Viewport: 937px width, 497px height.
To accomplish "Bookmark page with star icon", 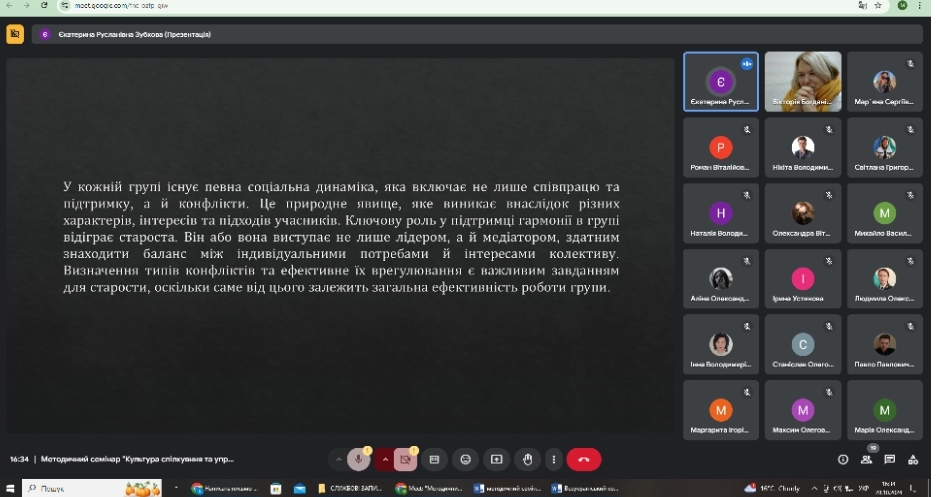I will click(x=877, y=6).
